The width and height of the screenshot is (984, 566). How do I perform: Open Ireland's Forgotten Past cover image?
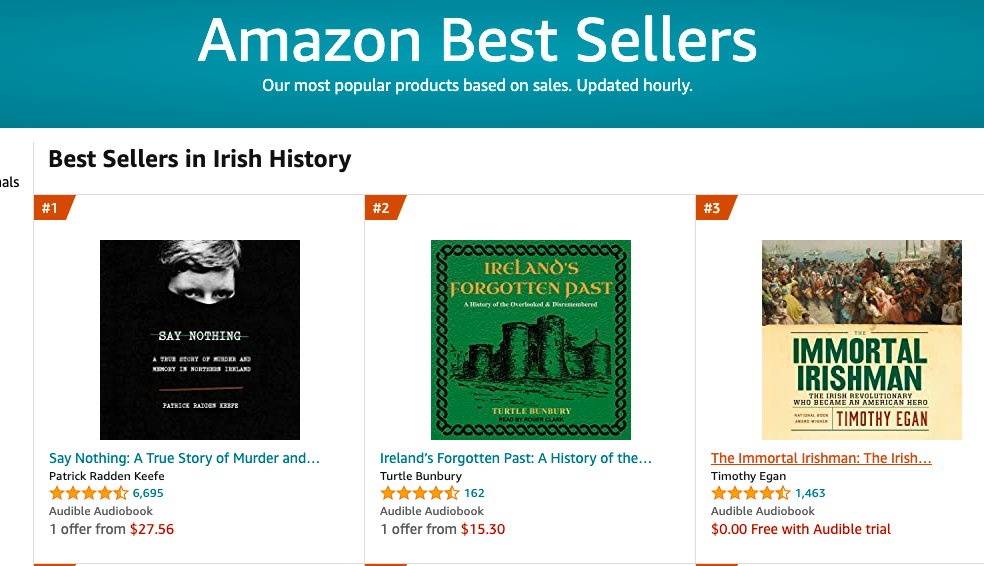[x=531, y=340]
